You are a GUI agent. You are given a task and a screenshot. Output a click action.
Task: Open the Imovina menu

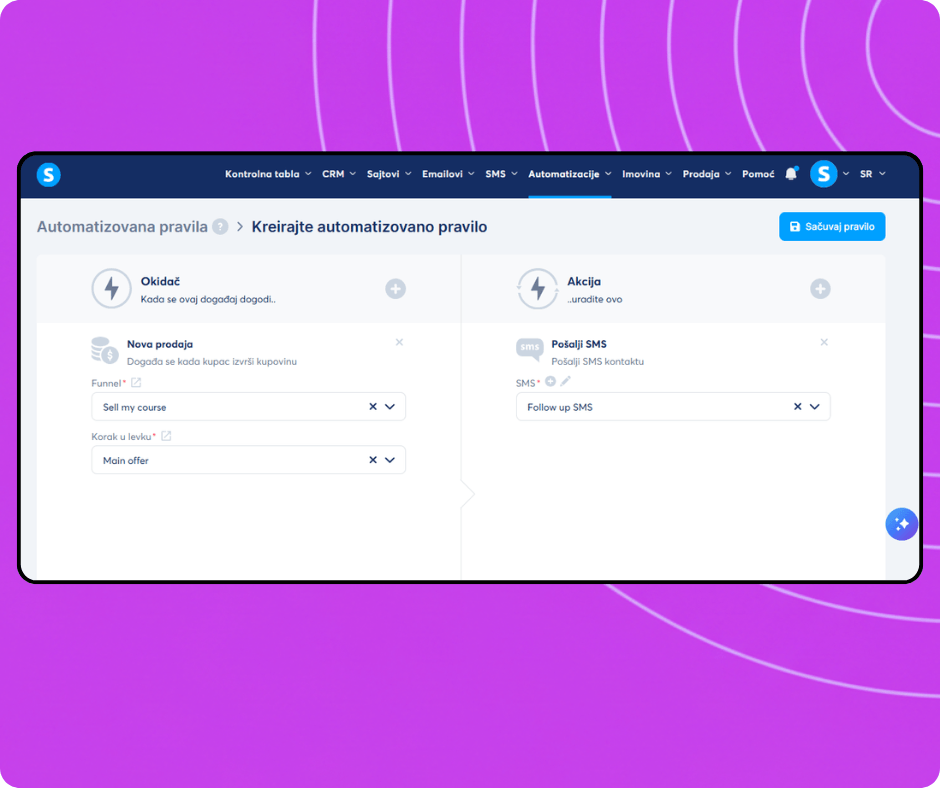[647, 174]
